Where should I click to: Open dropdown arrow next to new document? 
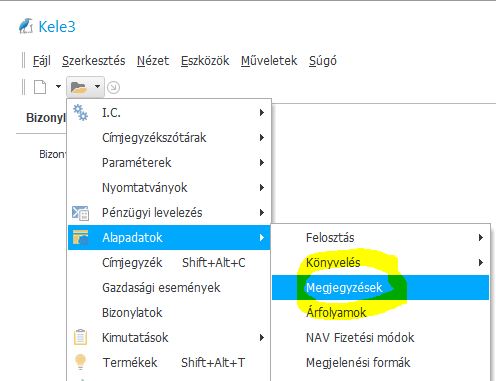point(58,87)
